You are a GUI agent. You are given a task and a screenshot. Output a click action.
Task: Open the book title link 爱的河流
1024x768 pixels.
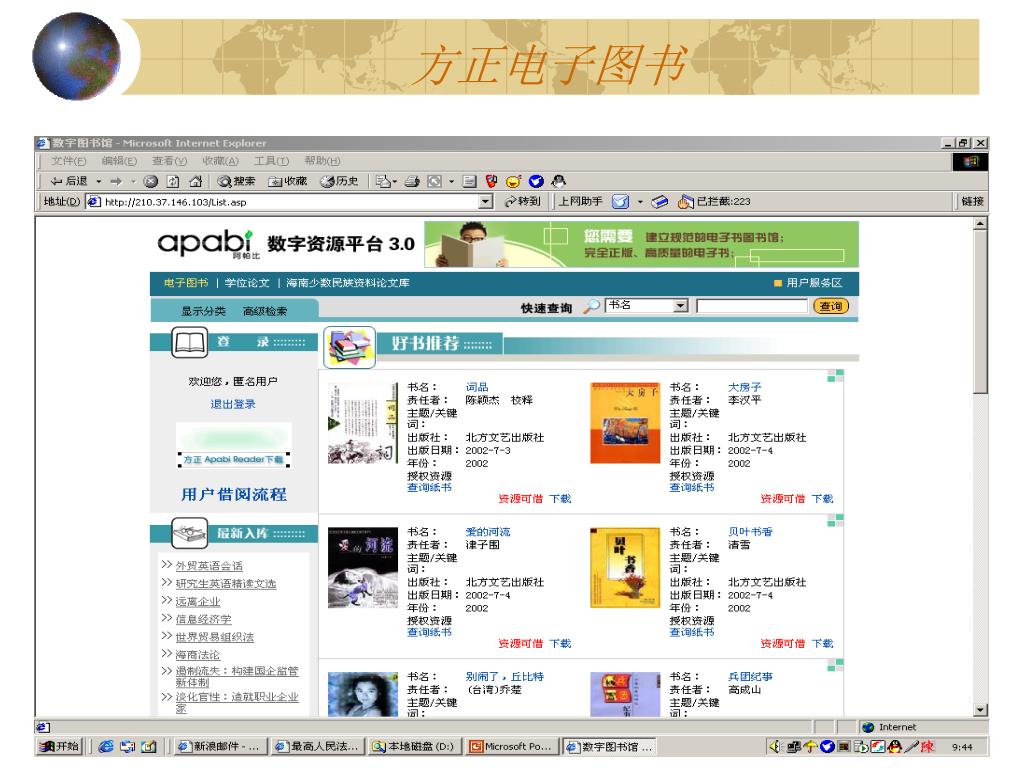(488, 532)
